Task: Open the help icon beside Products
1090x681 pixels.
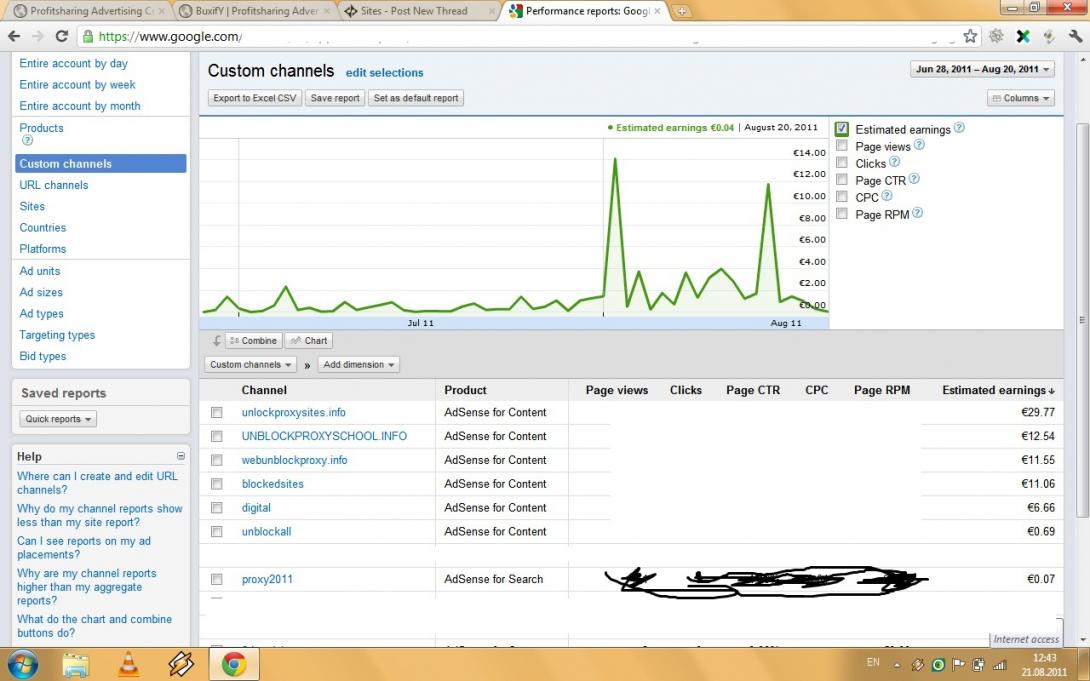Action: (27, 140)
